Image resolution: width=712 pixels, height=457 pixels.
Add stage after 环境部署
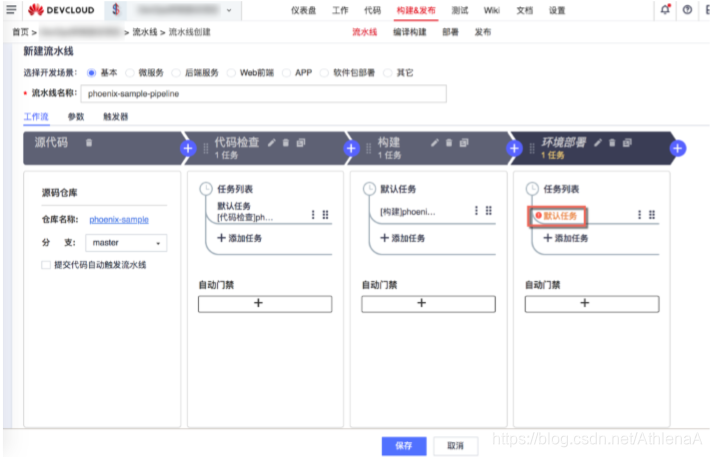[677, 148]
